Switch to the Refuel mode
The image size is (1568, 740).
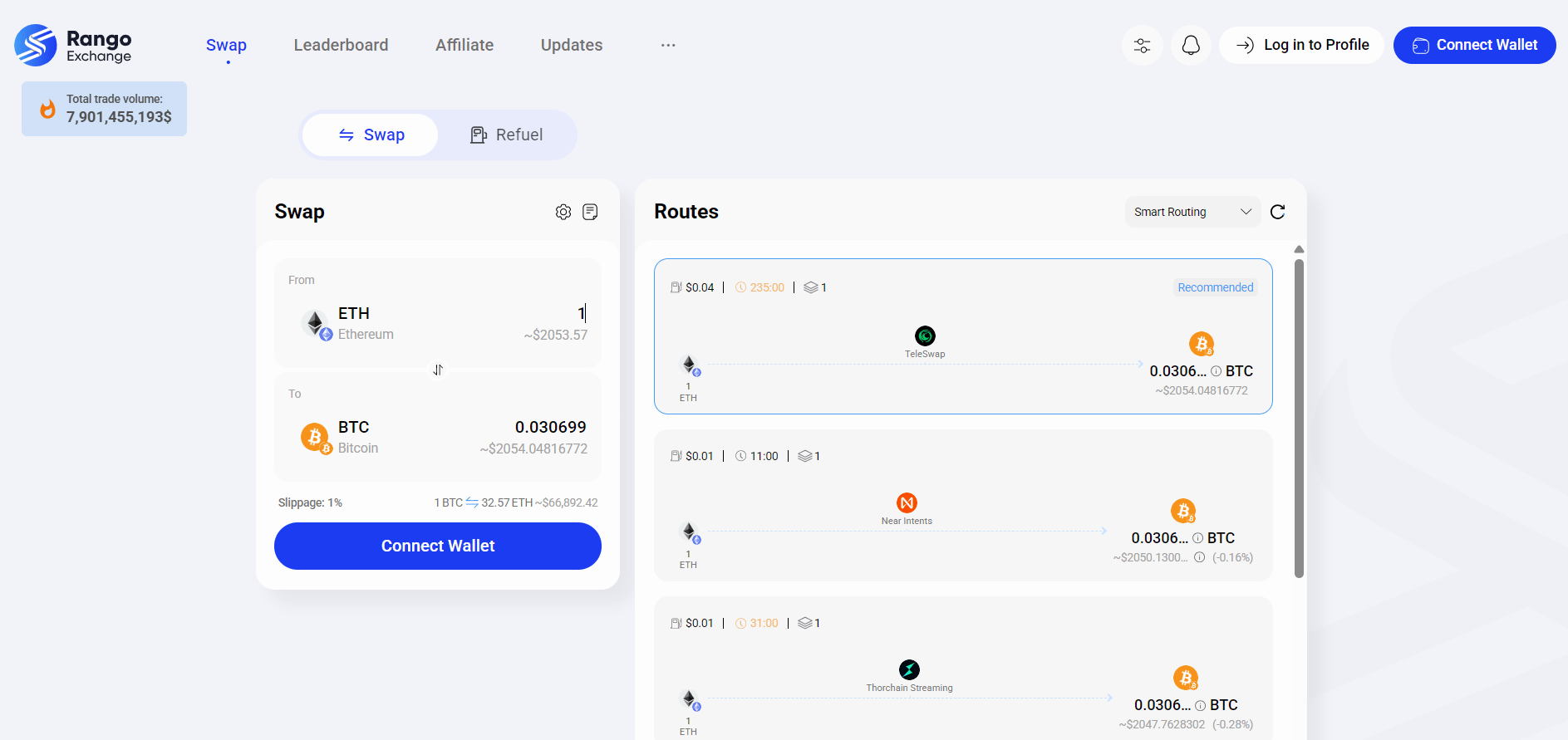point(507,135)
